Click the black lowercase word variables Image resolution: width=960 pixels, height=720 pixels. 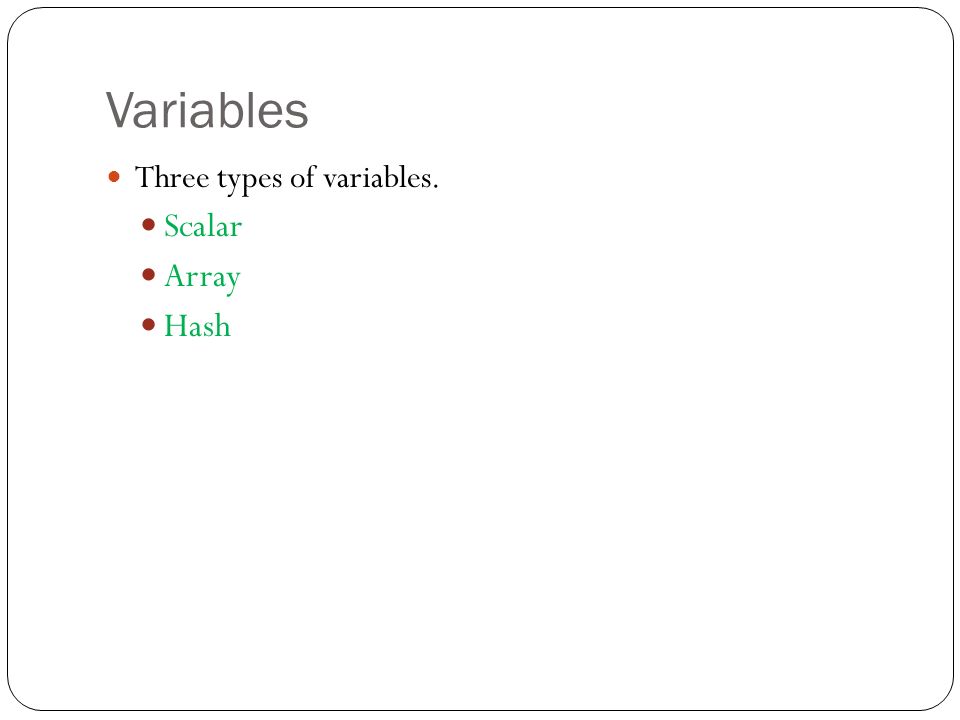(x=377, y=178)
